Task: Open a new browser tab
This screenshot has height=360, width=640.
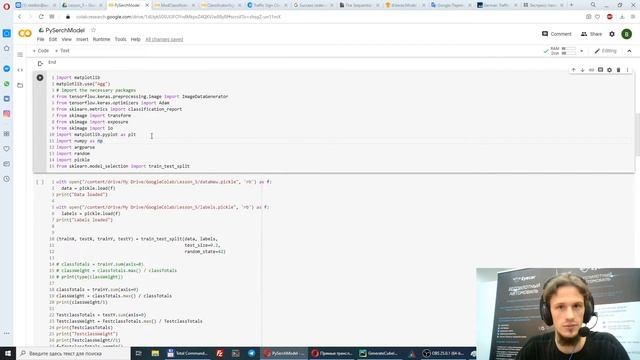Action: coord(571,5)
